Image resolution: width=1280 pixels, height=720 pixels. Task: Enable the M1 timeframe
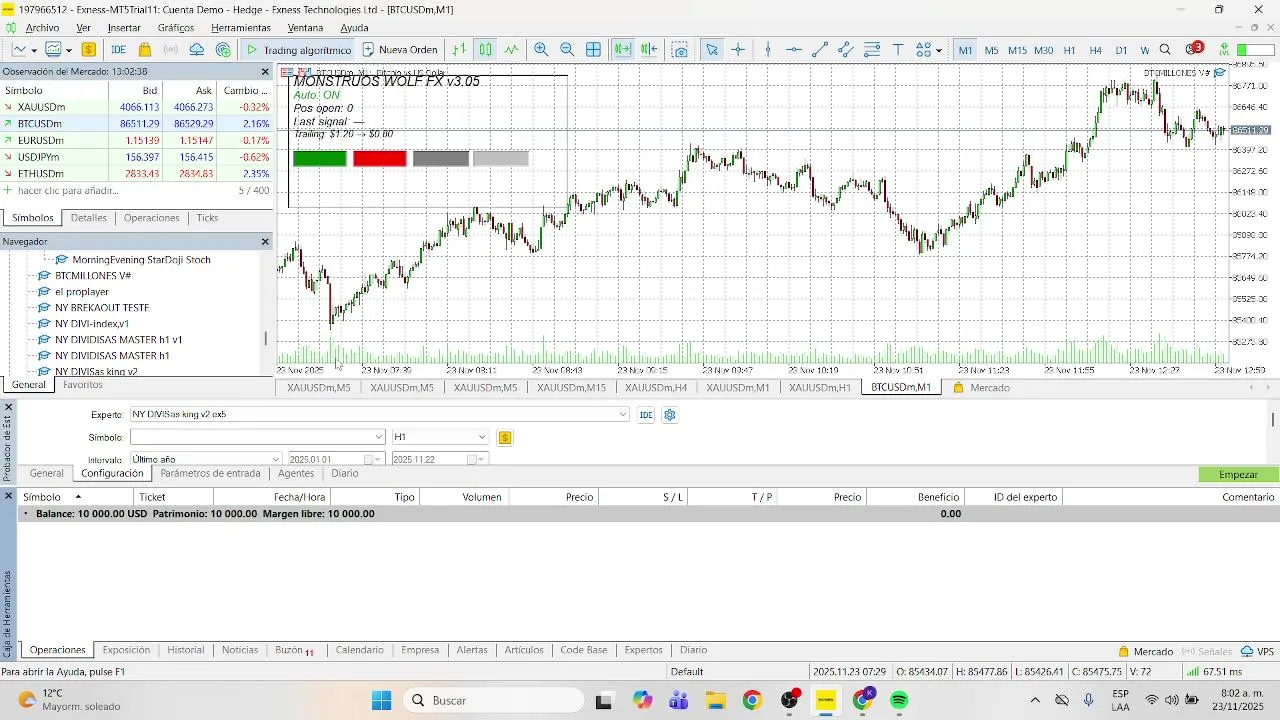965,50
